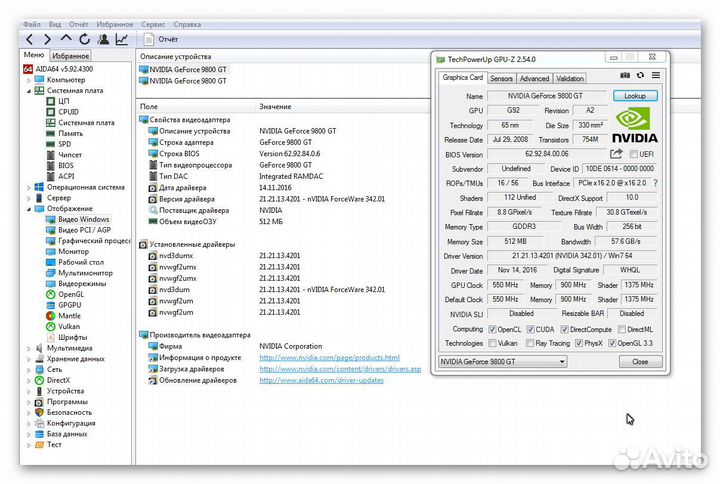Click the user profile icon in toolbar

102,39
